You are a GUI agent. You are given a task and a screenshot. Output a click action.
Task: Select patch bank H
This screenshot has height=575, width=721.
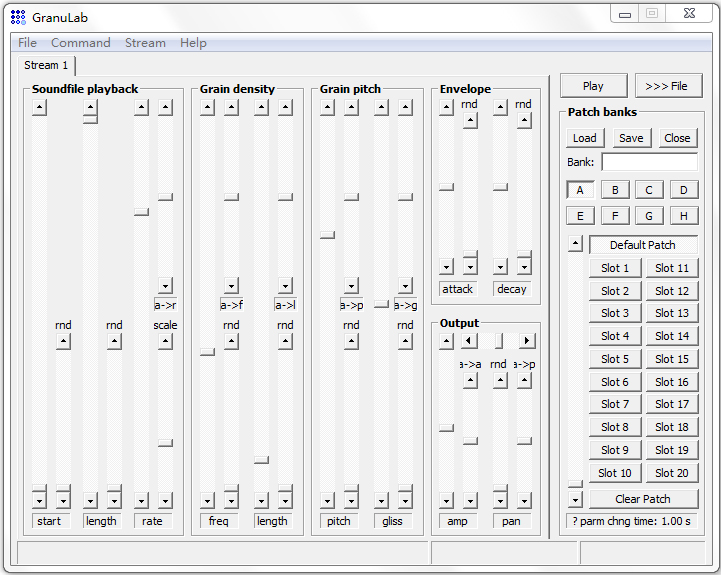(684, 216)
